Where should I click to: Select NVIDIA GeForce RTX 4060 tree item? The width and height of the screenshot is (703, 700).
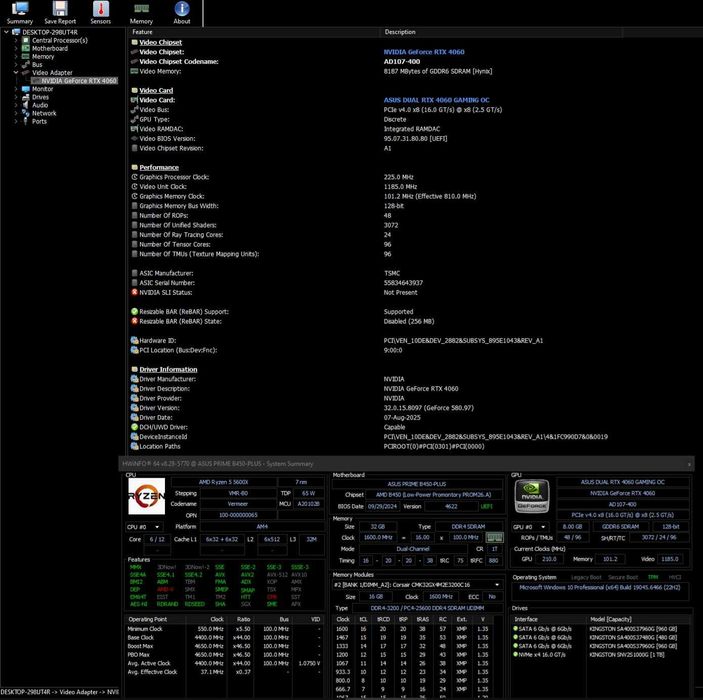point(79,81)
